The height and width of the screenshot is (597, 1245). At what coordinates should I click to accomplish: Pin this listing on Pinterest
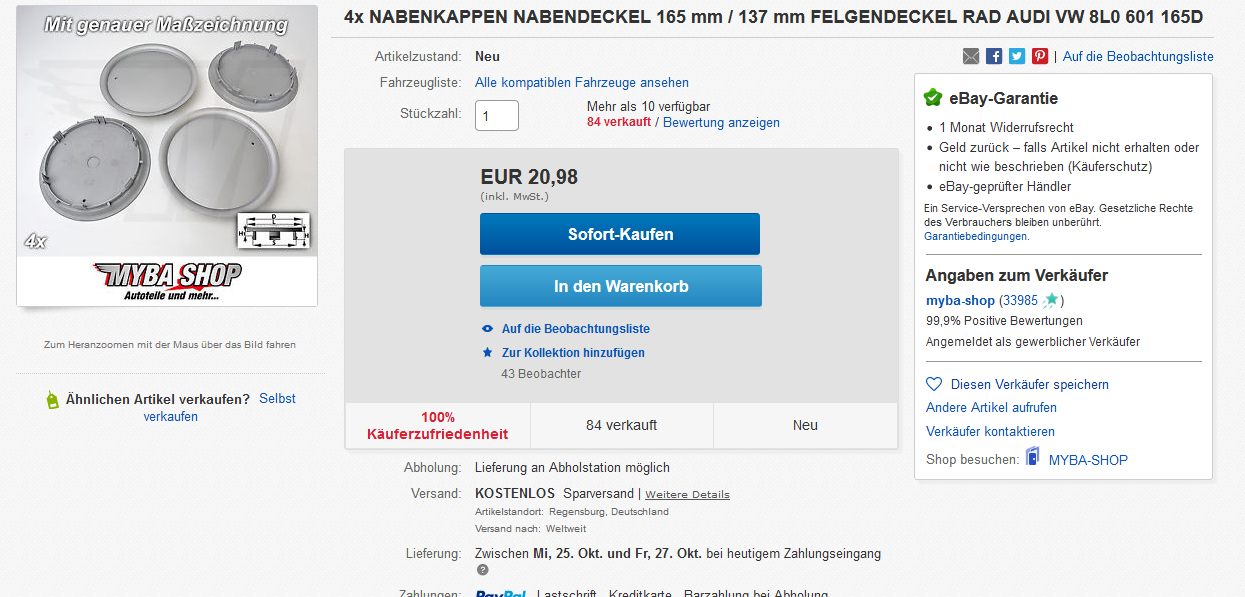[1040, 56]
